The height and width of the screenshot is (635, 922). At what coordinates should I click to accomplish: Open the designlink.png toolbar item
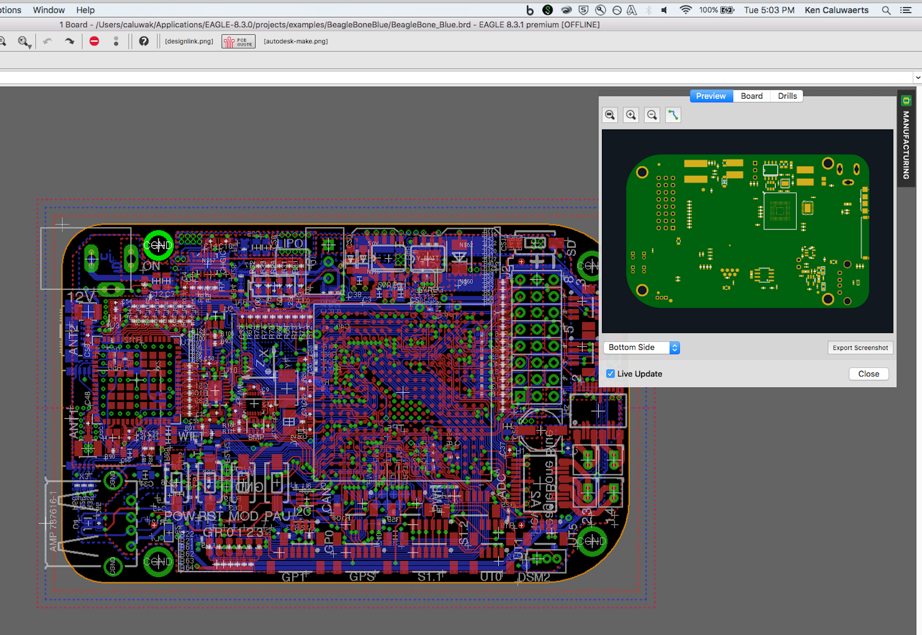(192, 42)
